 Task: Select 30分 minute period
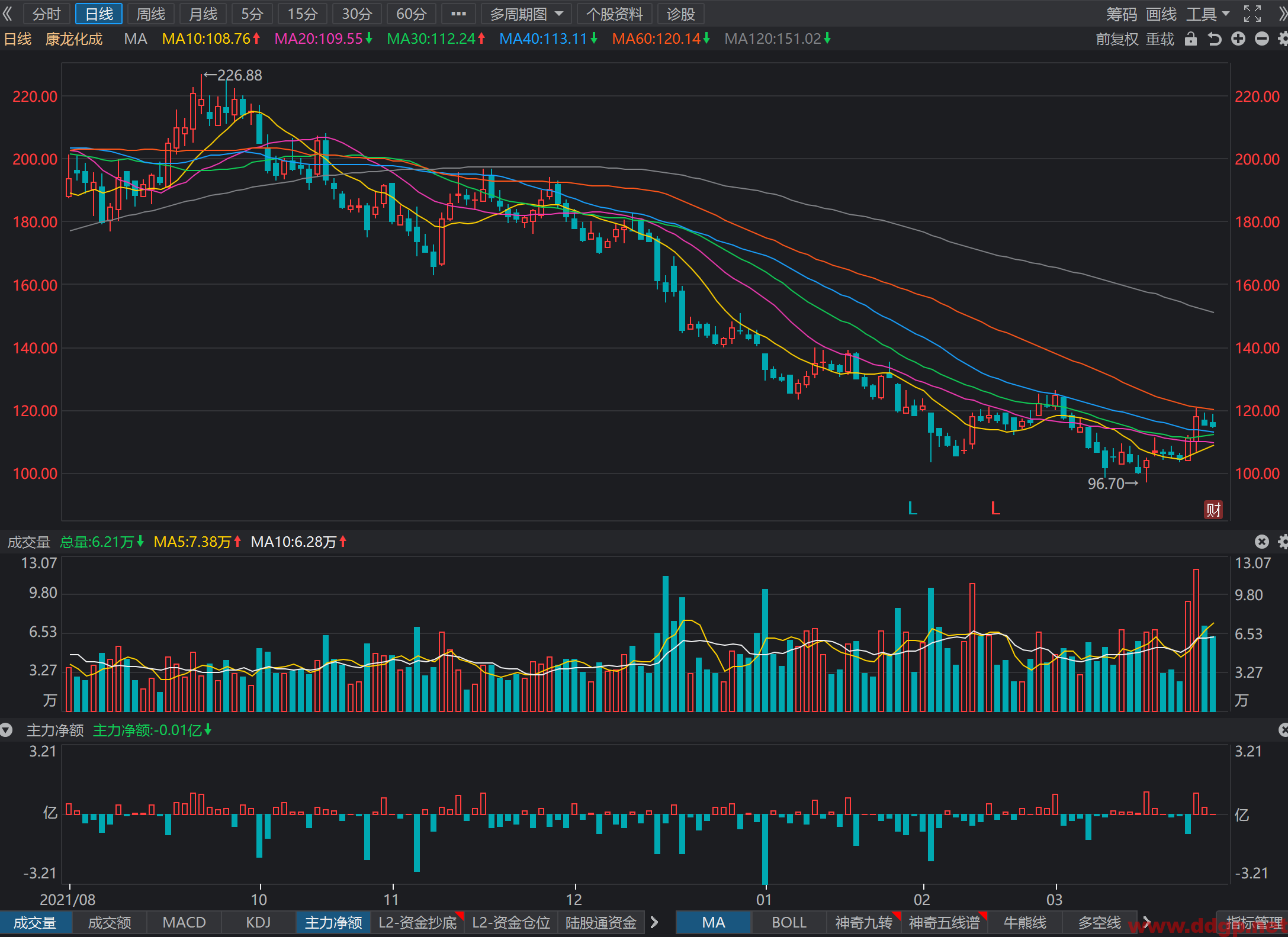(357, 14)
